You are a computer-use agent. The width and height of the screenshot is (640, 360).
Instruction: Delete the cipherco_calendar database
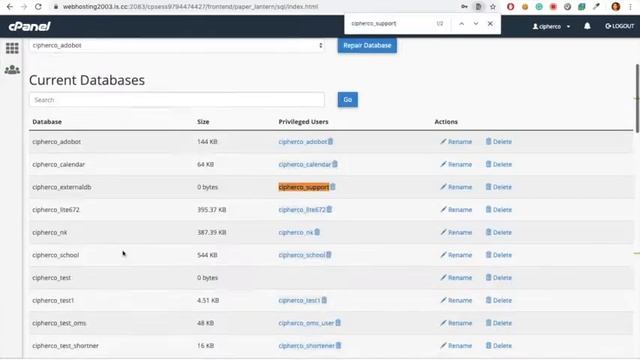tap(498, 164)
